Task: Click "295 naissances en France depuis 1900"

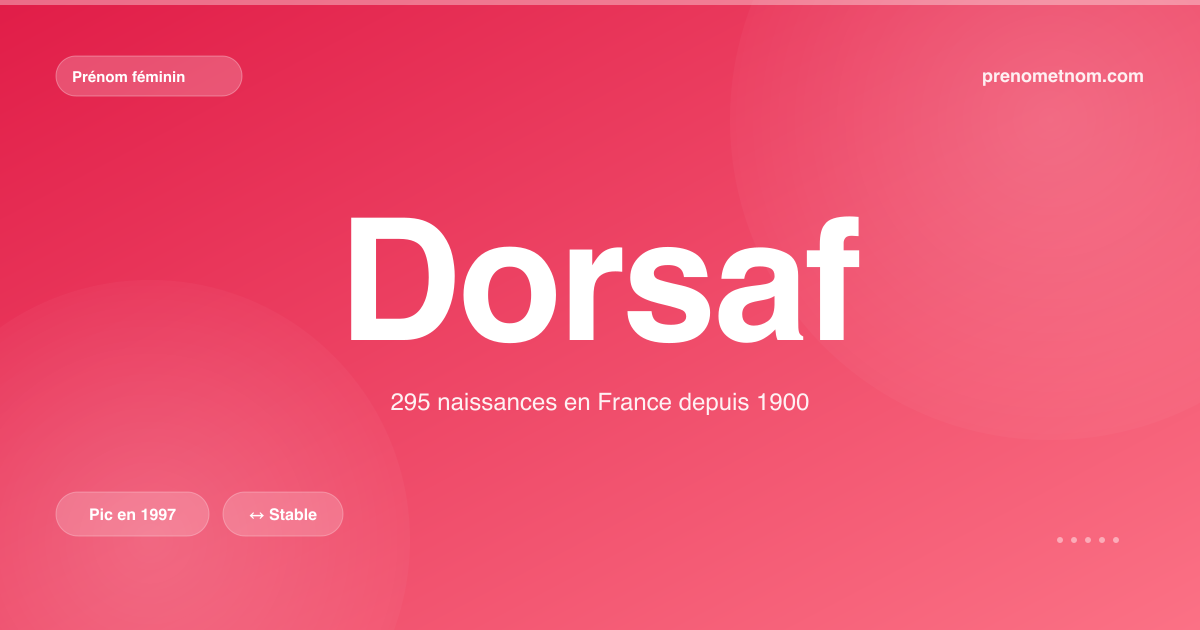Action: tap(599, 403)
